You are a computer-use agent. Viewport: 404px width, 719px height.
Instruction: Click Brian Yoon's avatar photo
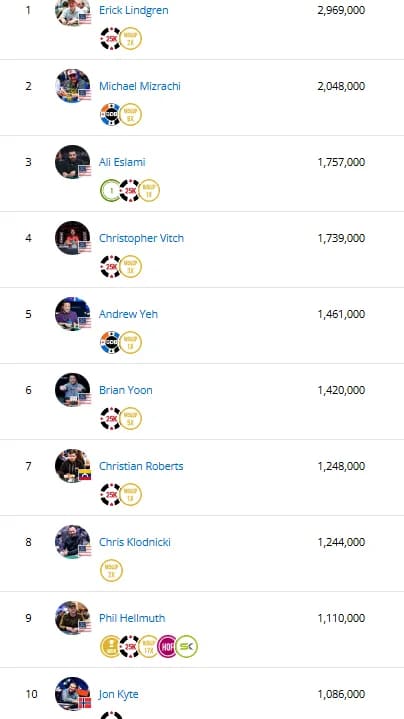tap(72, 390)
